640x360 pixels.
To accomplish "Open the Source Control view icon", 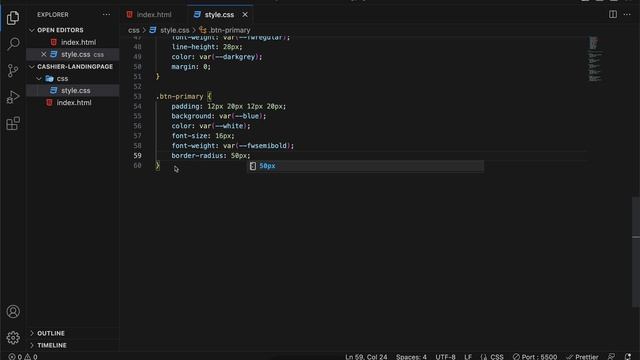I will [x=13, y=71].
